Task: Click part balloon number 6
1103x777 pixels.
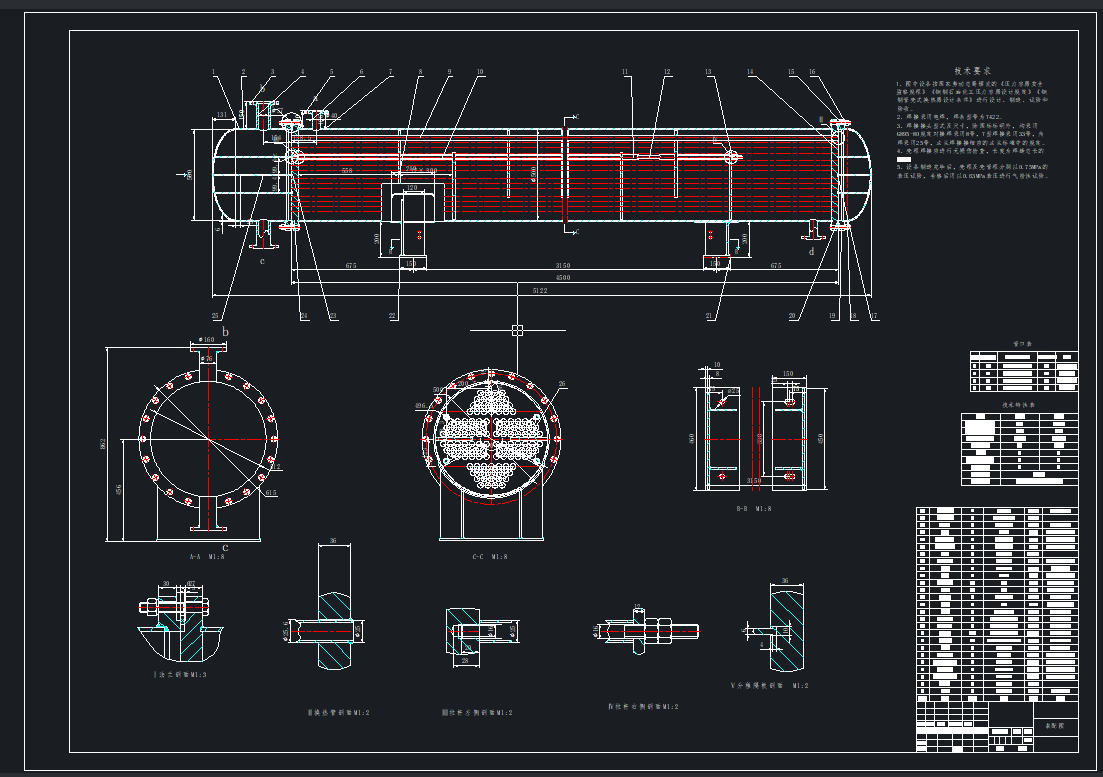Action: [362, 72]
